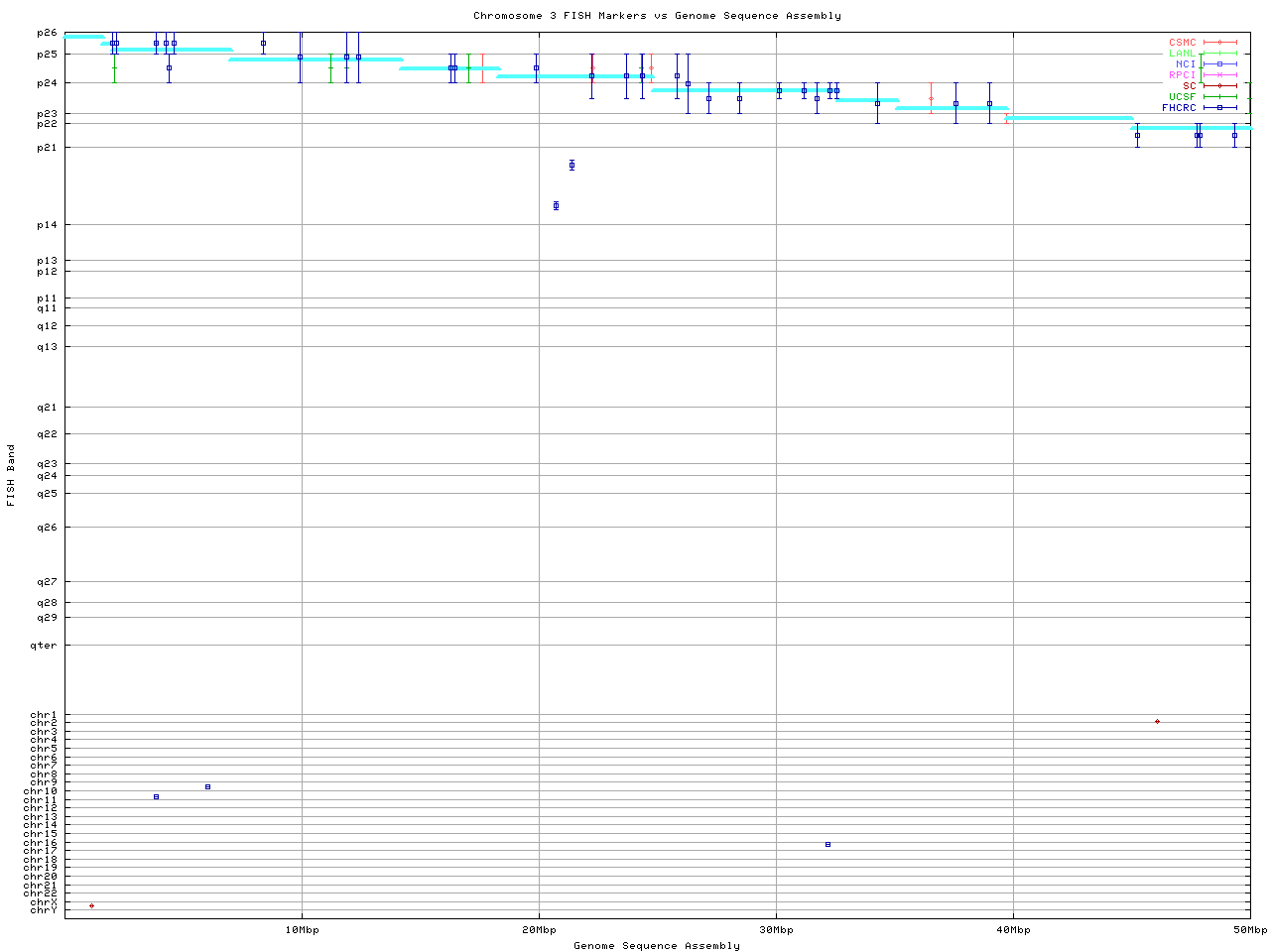Click the isolated blue marker at p14 band

point(556,205)
